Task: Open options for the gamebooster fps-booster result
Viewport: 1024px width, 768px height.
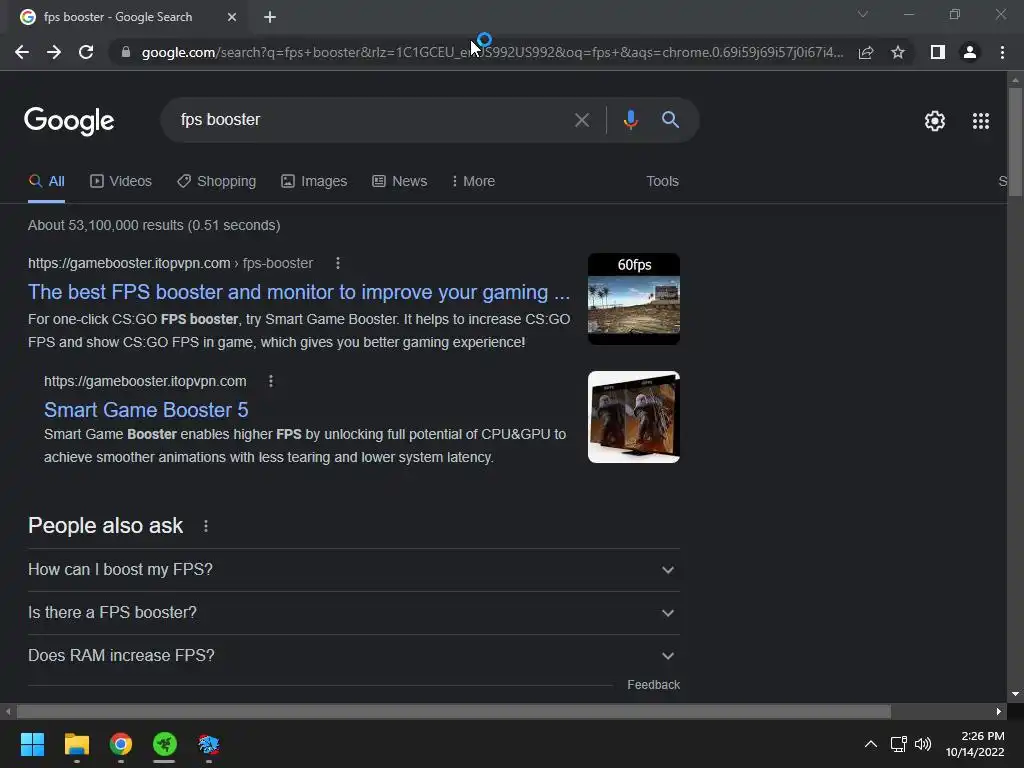Action: tap(338, 263)
